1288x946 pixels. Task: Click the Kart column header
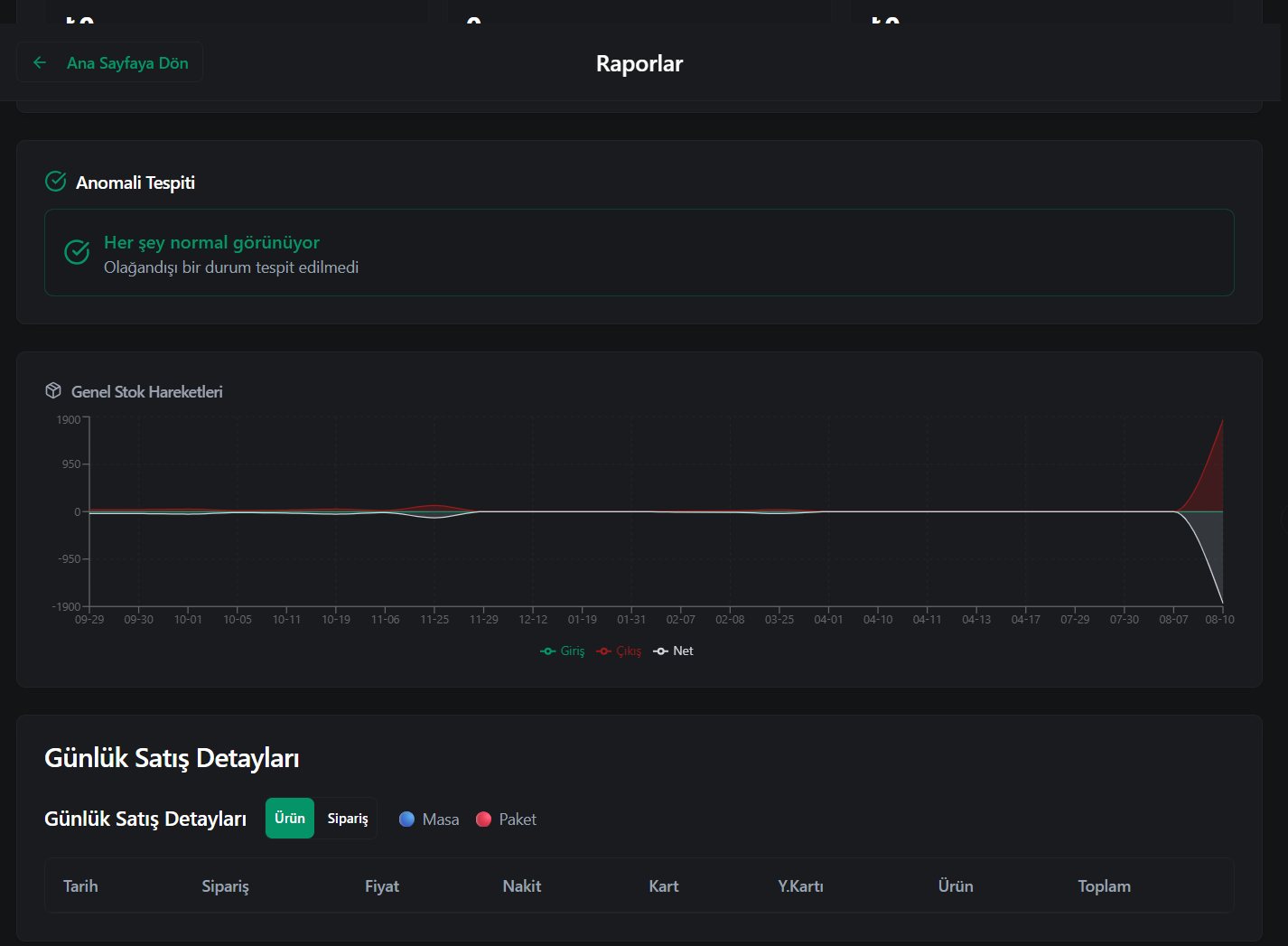pyautogui.click(x=664, y=885)
